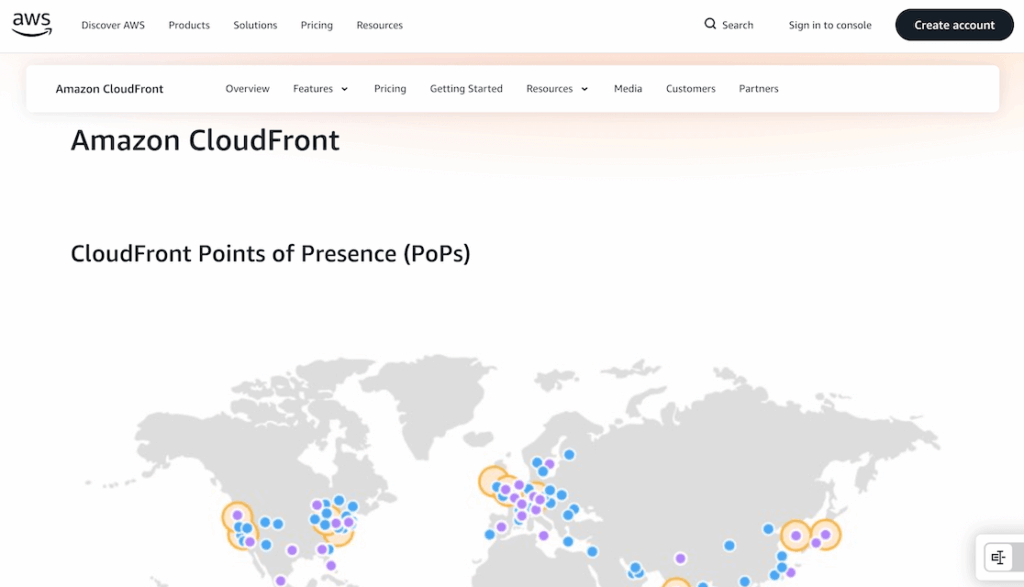The height and width of the screenshot is (587, 1024).
Task: Open the Solutions menu in the top bar
Action: point(255,25)
